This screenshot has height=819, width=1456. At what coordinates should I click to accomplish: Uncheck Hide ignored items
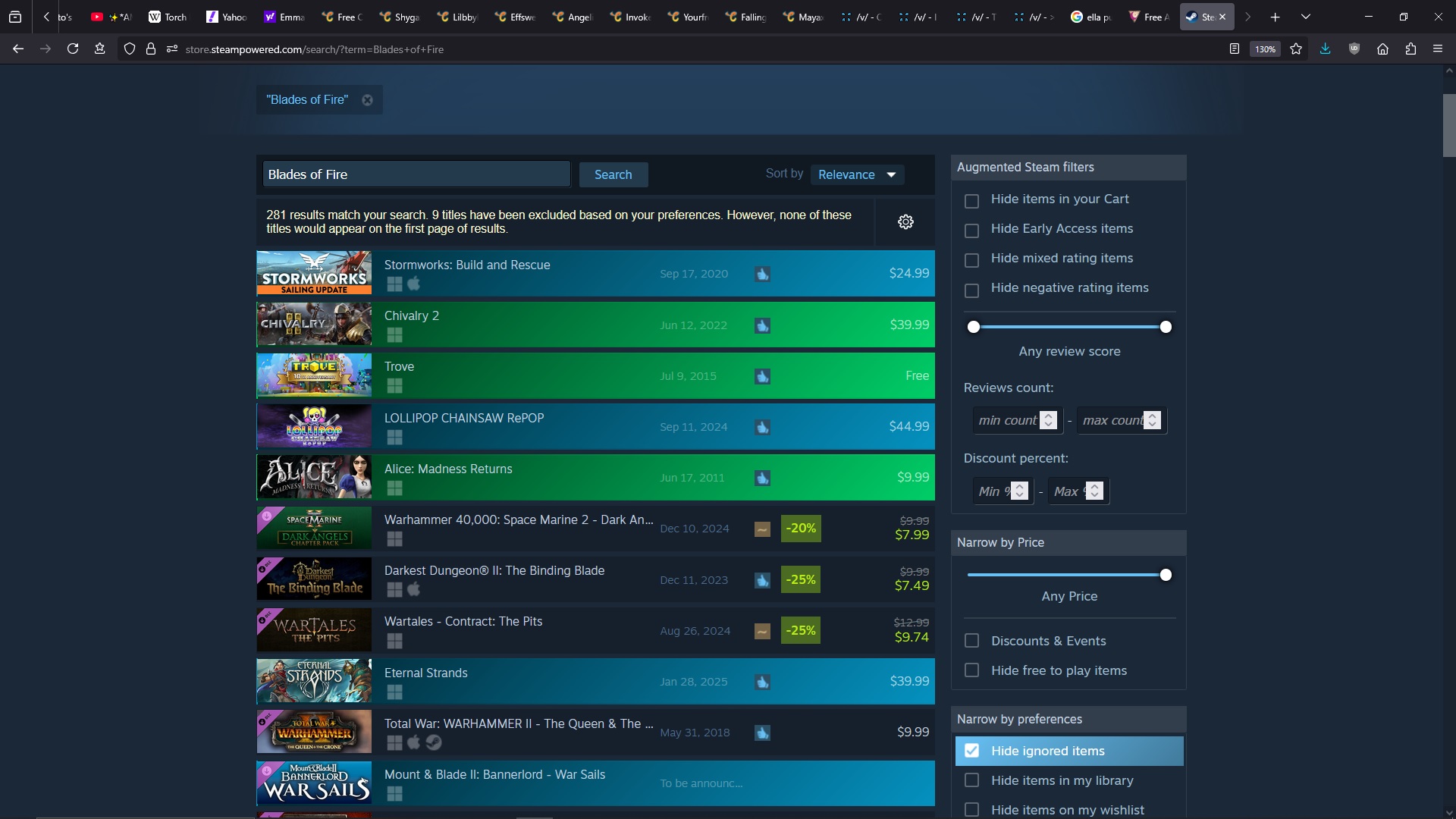coord(971,751)
